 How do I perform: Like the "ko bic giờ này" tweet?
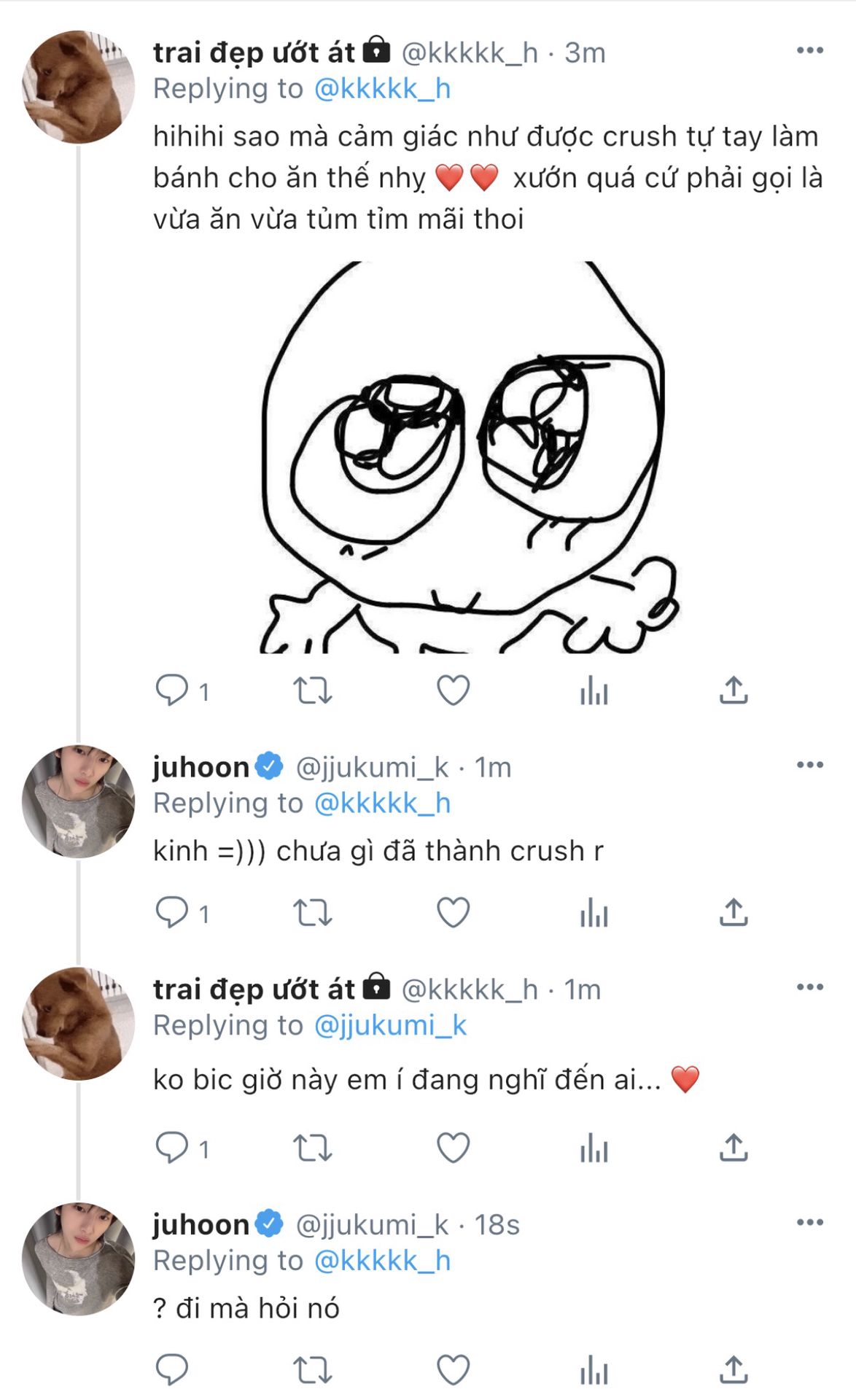453,1148
